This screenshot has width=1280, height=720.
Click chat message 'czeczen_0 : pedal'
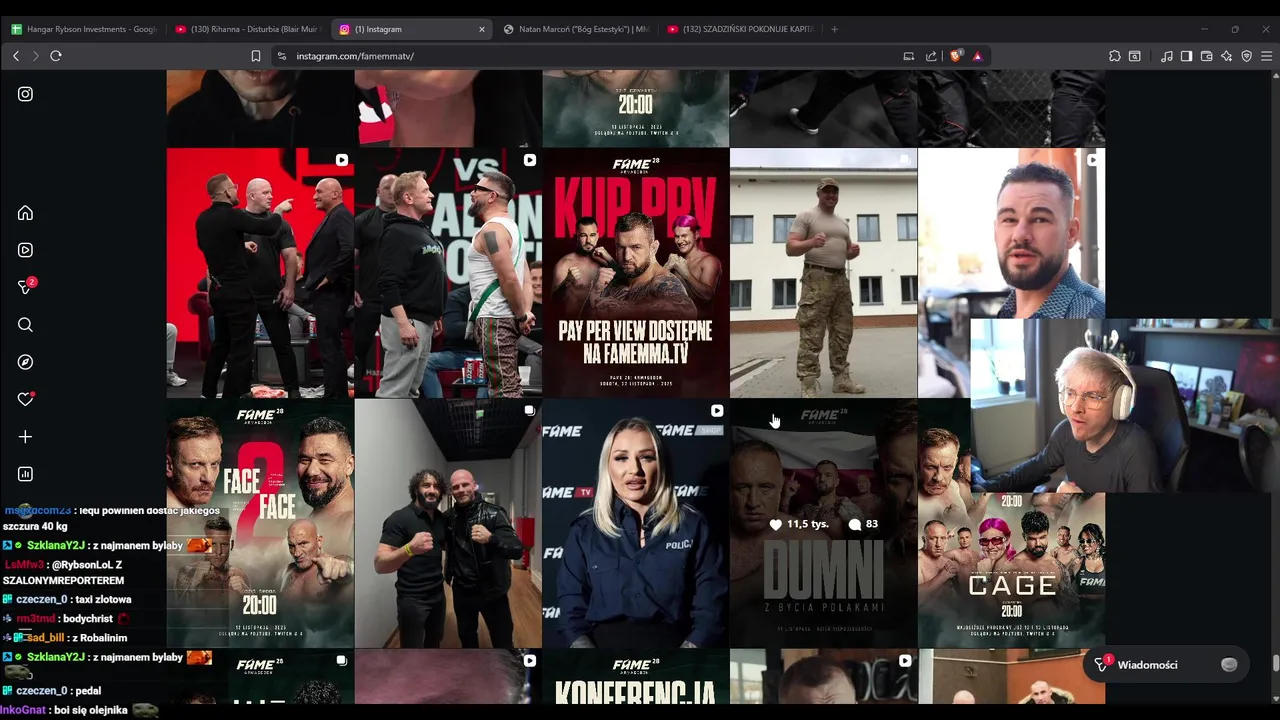pos(52,691)
